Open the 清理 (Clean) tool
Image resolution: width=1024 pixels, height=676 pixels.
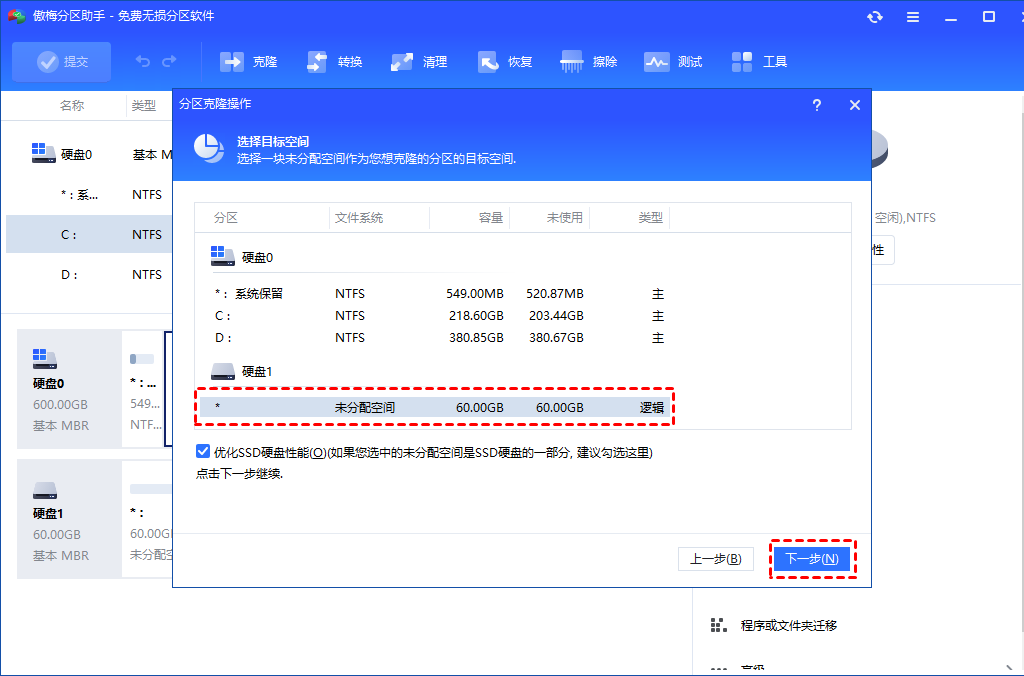coord(419,61)
